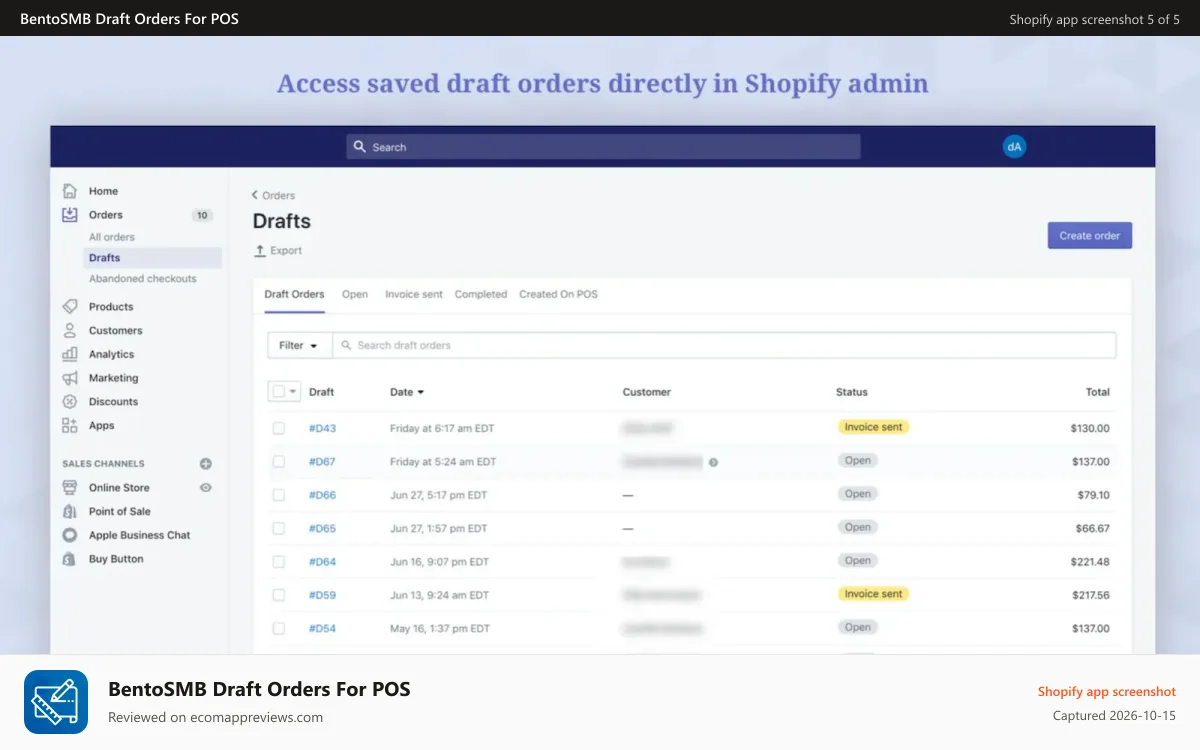Viewport: 1200px width, 750px height.
Task: Click the BentoSMB app logo
Action: (56, 702)
